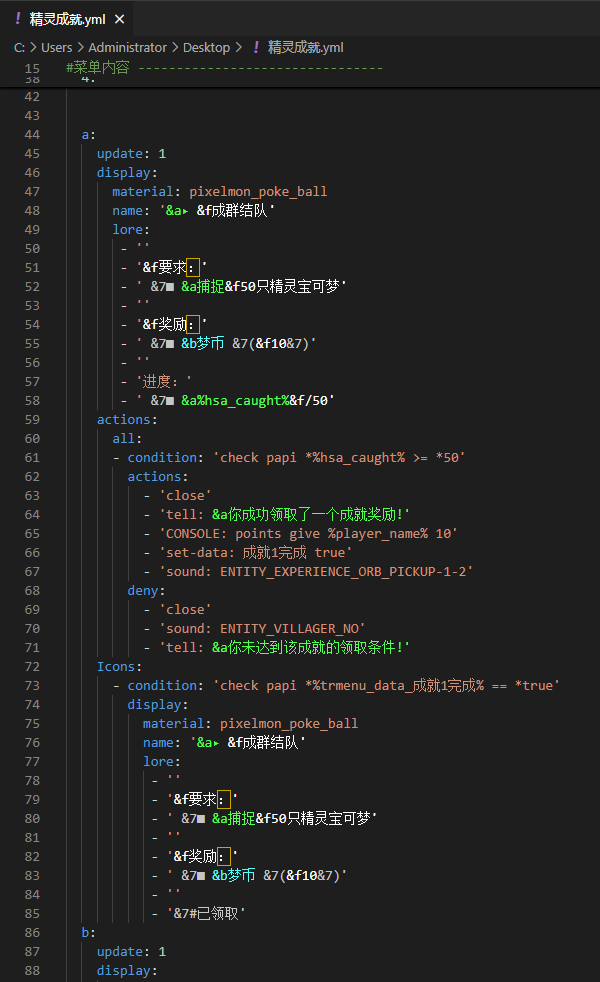Screen dimensions: 600x982
Task: Click the 'deny:' key on line 68
Action: pos(143,591)
